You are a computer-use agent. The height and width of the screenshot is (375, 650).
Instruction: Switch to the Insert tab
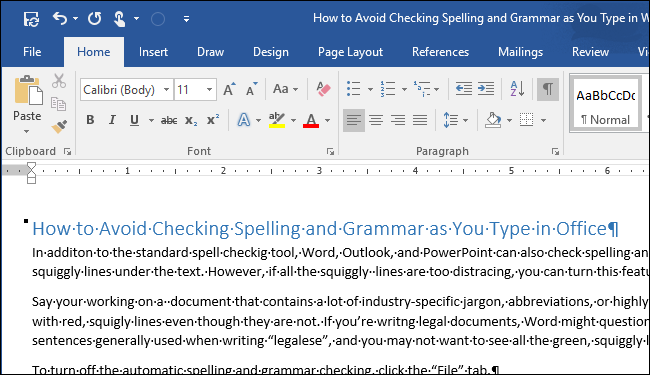pos(153,52)
